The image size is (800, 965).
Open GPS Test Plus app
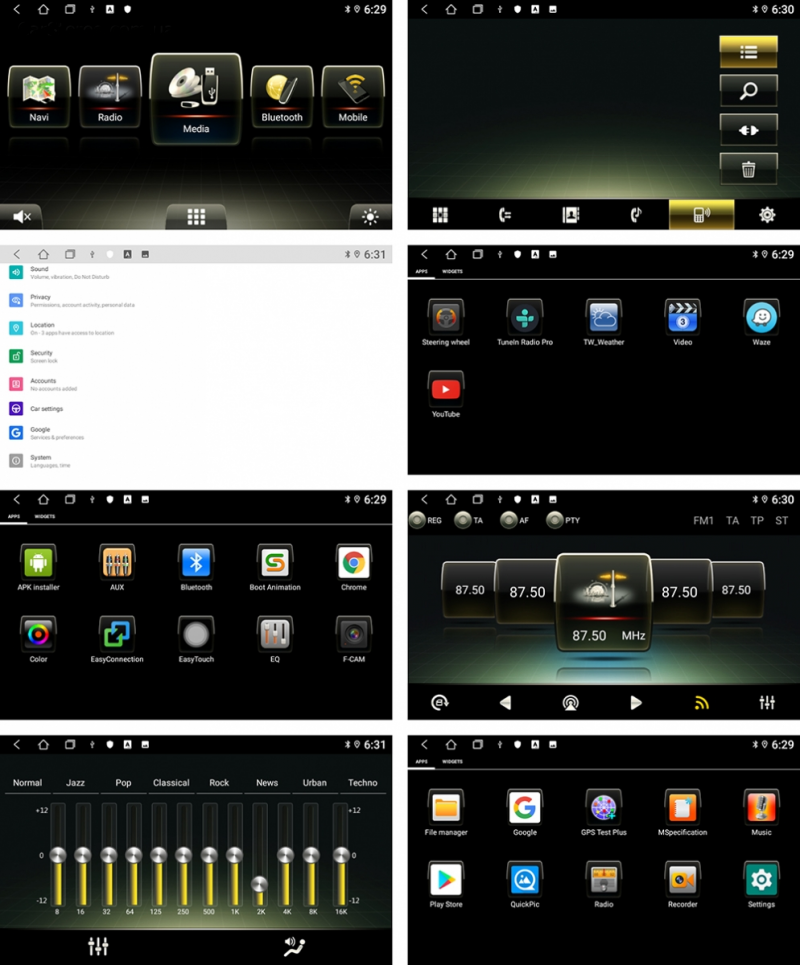pyautogui.click(x=603, y=808)
